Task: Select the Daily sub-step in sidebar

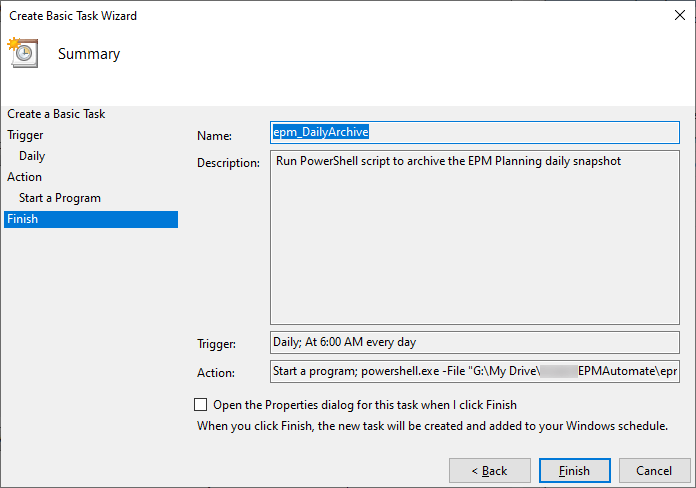Action: pos(32,156)
